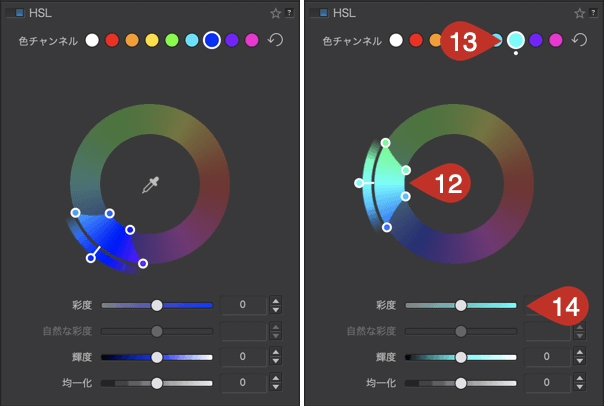Select the red channel swatch in left panel
604x406 pixels.
(112, 40)
